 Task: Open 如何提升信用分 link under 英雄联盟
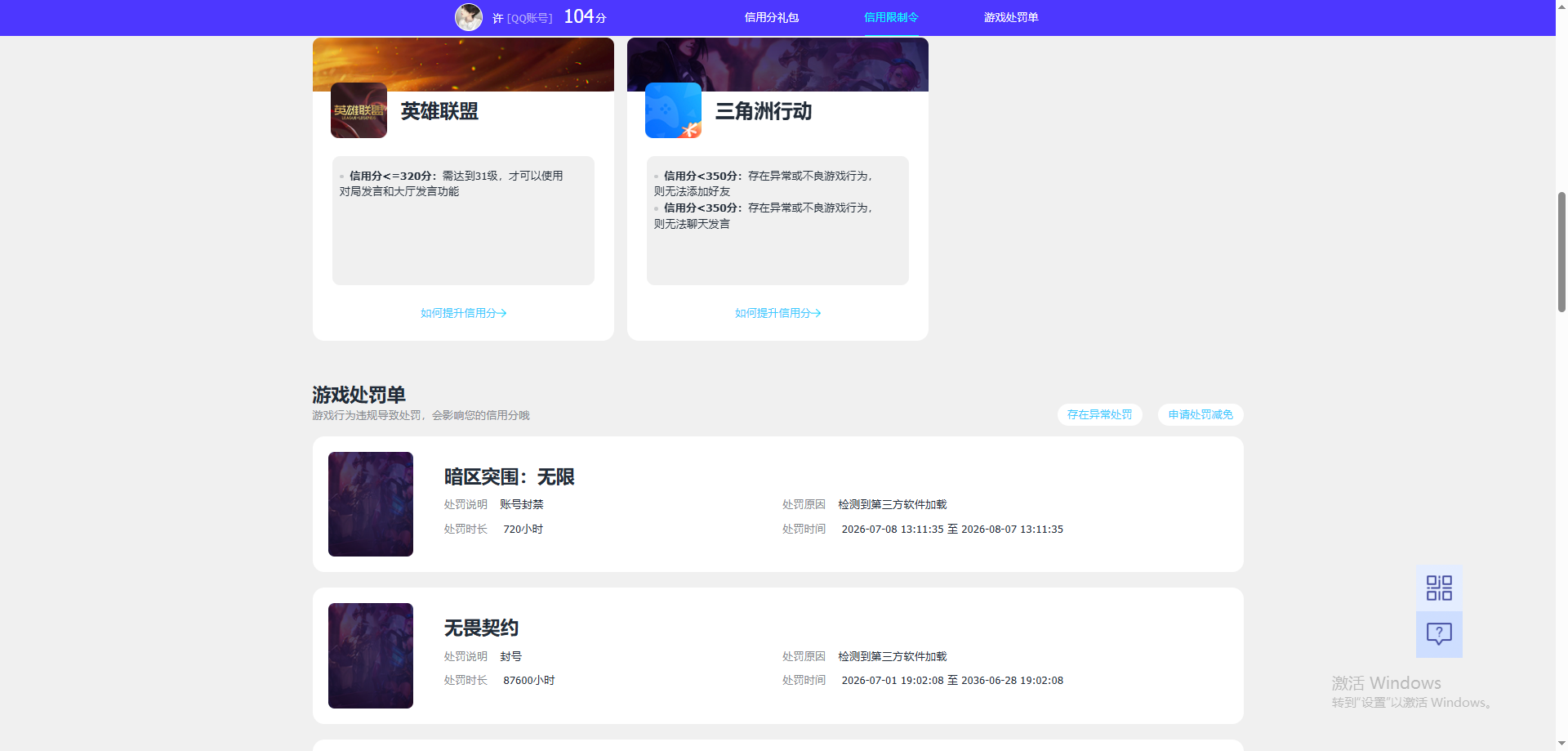click(x=463, y=313)
